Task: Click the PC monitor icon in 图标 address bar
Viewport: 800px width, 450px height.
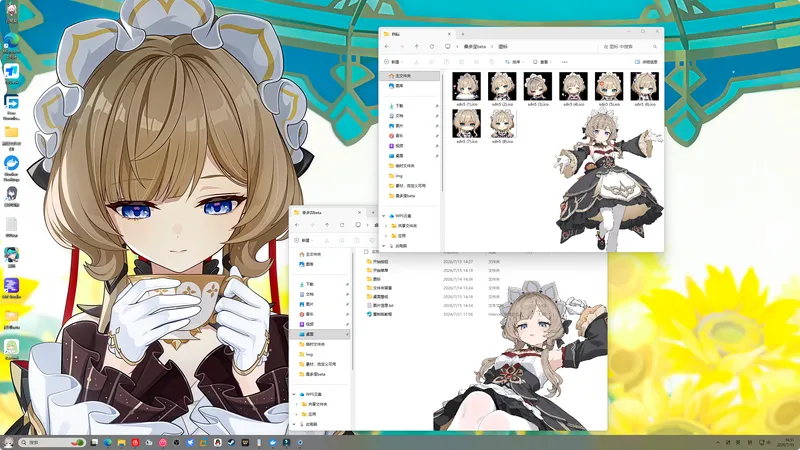Action: [x=447, y=46]
